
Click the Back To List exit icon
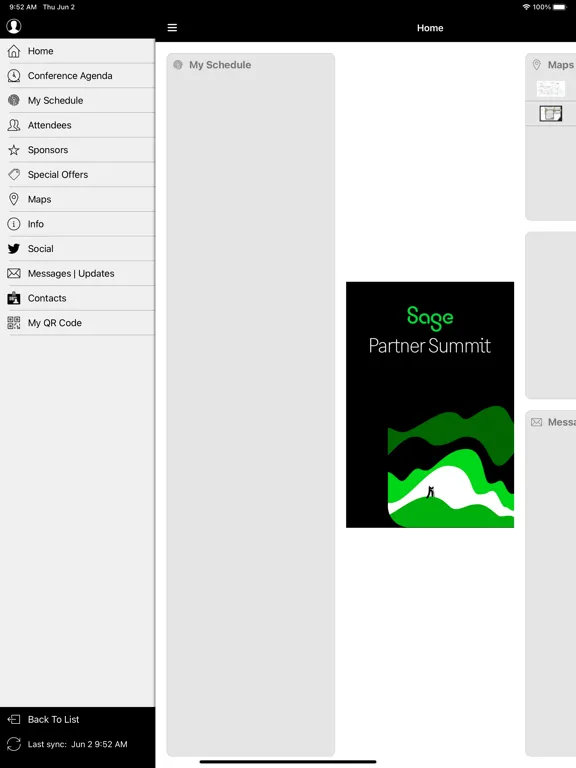(14, 720)
